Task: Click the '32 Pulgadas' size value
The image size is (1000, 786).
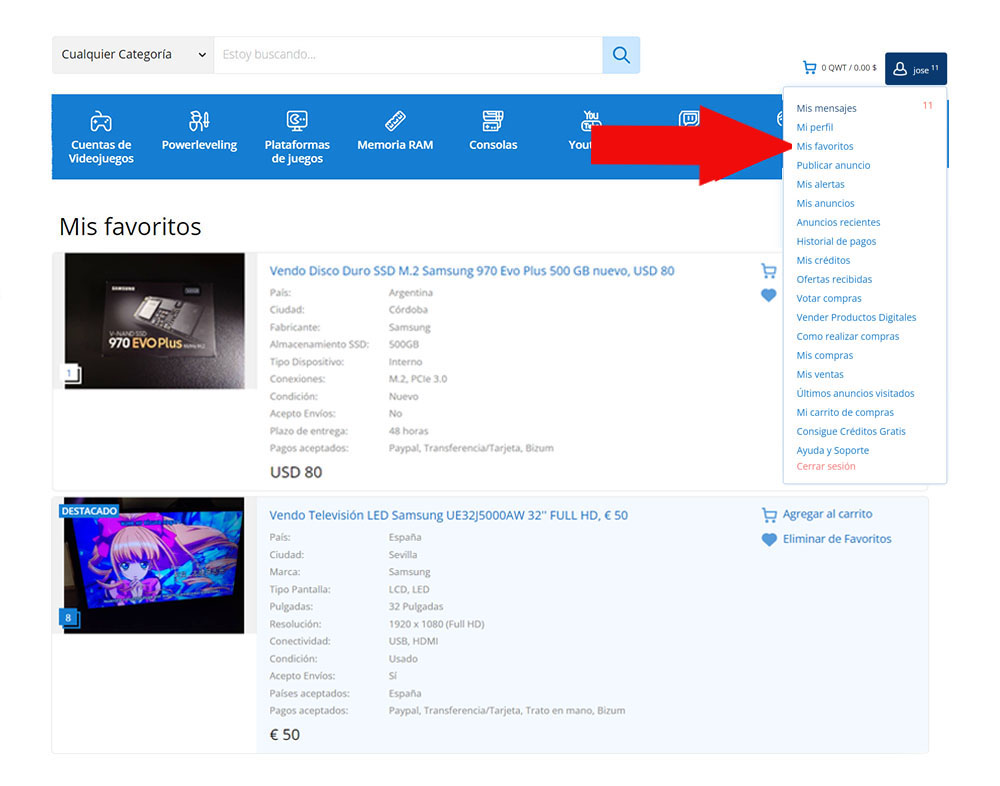Action: tap(416, 607)
